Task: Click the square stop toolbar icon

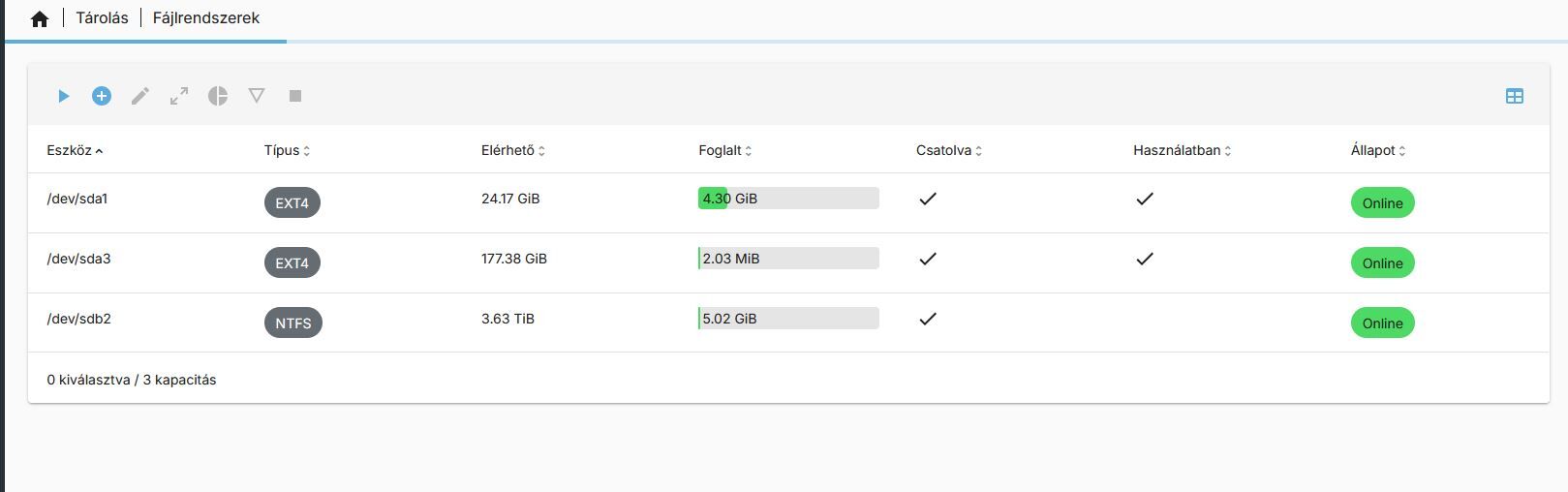Action: click(x=295, y=96)
